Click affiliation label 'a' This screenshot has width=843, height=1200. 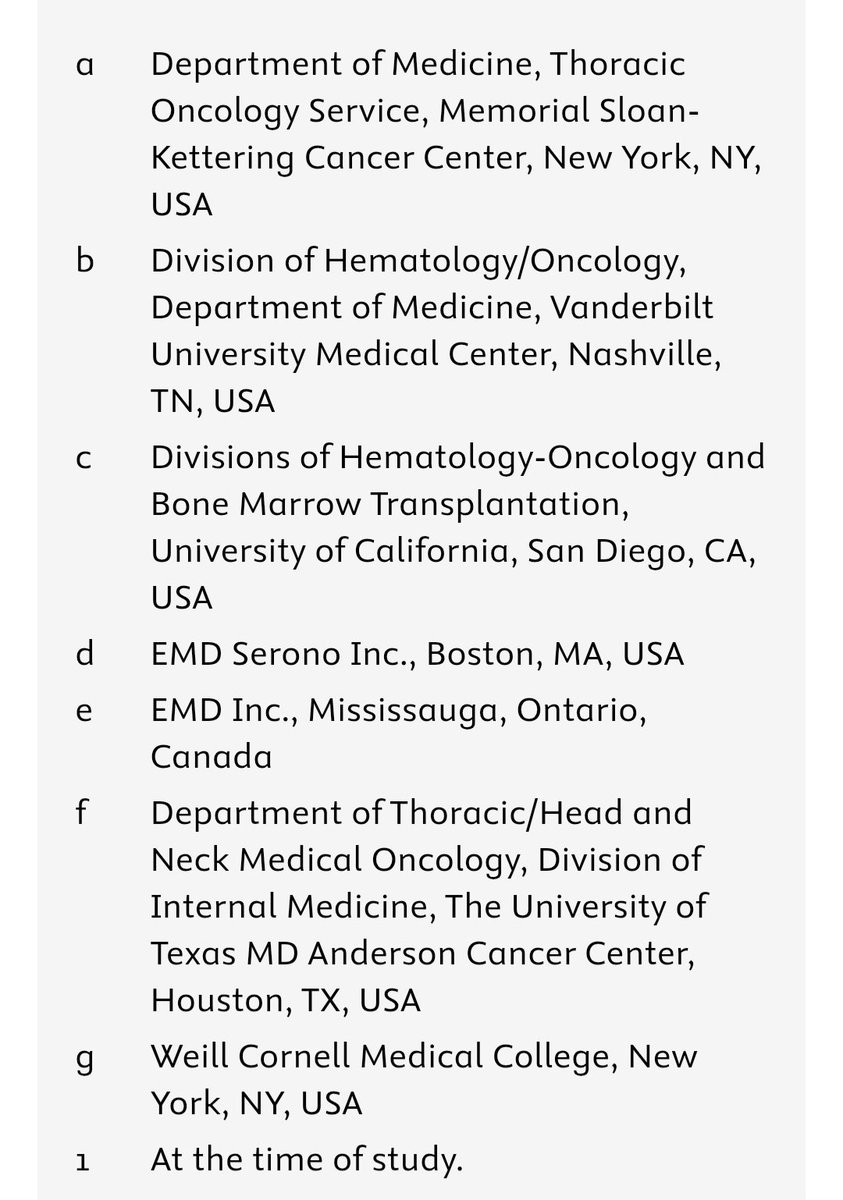pos(84,65)
